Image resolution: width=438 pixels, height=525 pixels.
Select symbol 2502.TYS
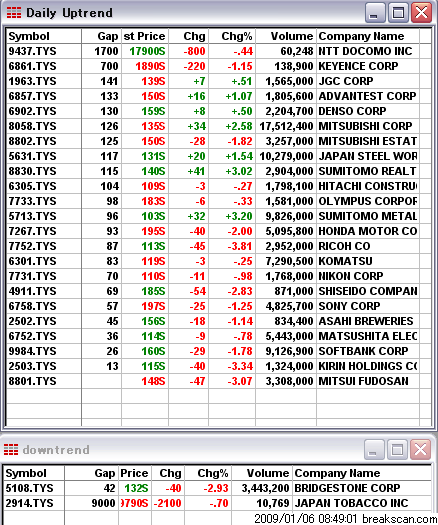pos(32,321)
